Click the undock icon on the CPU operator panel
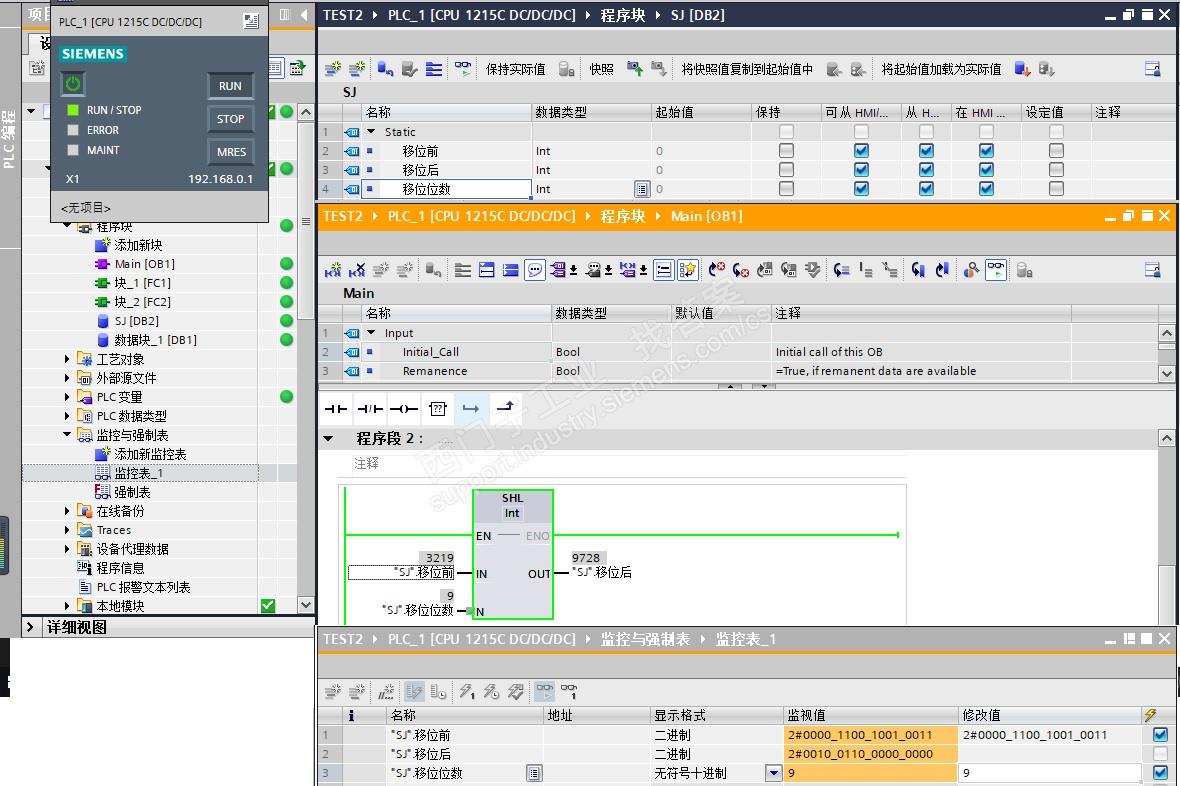The width and height of the screenshot is (1180, 786). [x=251, y=21]
